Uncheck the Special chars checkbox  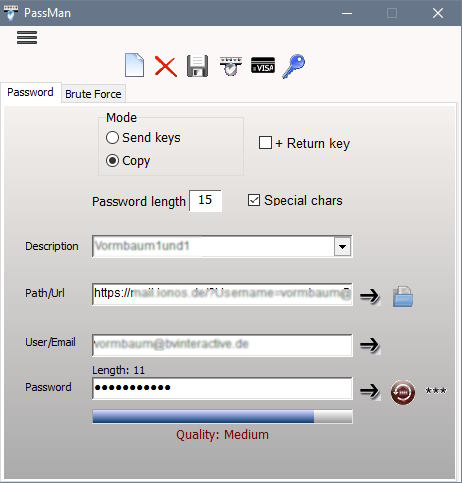coord(254,200)
